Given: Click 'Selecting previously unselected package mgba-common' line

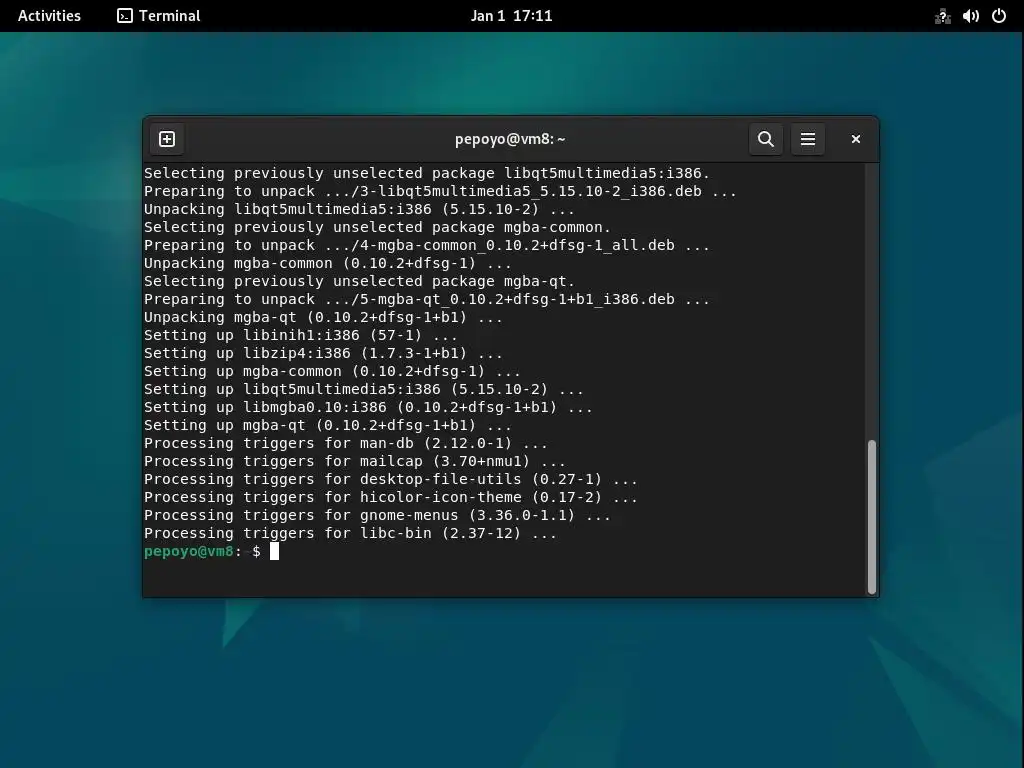Looking at the screenshot, I should click(x=377, y=227).
